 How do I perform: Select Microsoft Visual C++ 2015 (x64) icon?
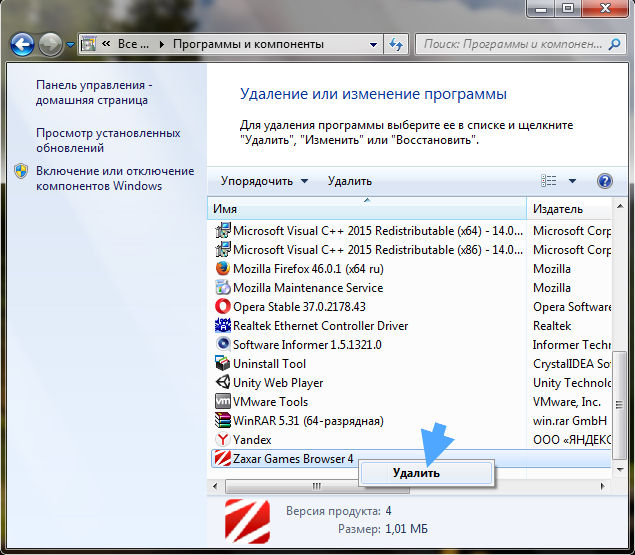pos(223,231)
